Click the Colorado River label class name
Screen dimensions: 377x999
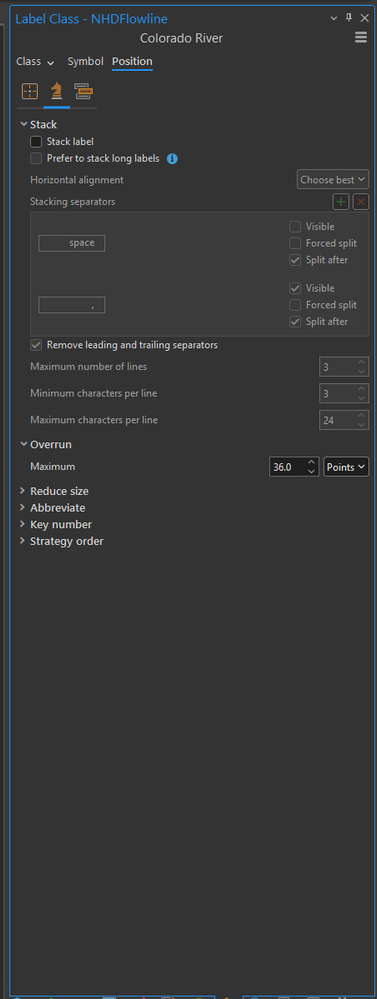point(181,38)
